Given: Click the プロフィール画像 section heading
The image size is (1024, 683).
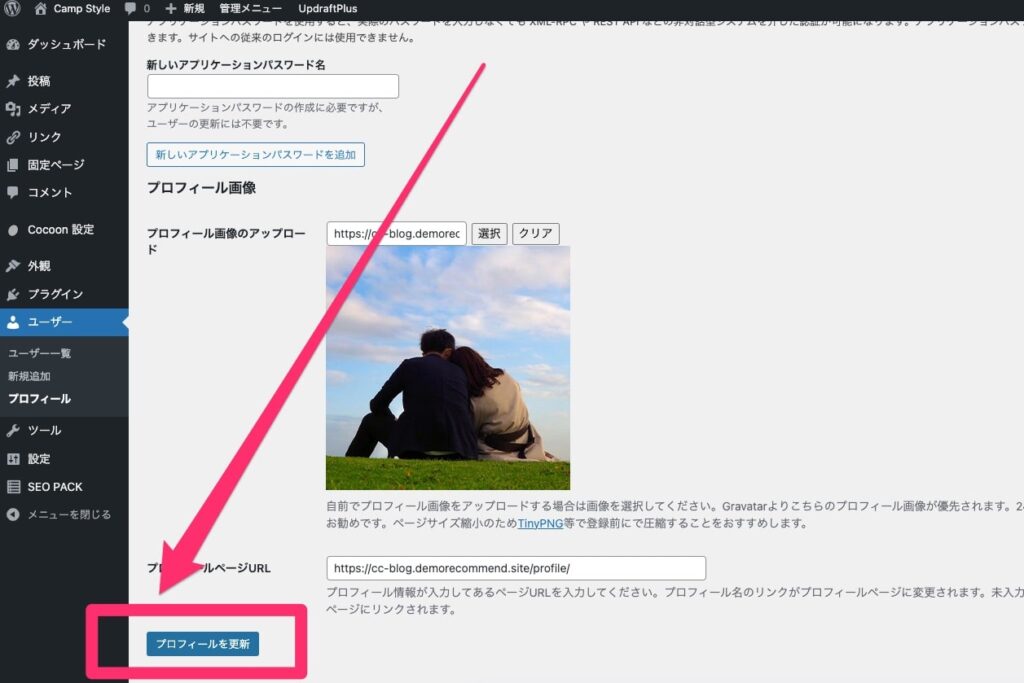Looking at the screenshot, I should click(x=201, y=188).
